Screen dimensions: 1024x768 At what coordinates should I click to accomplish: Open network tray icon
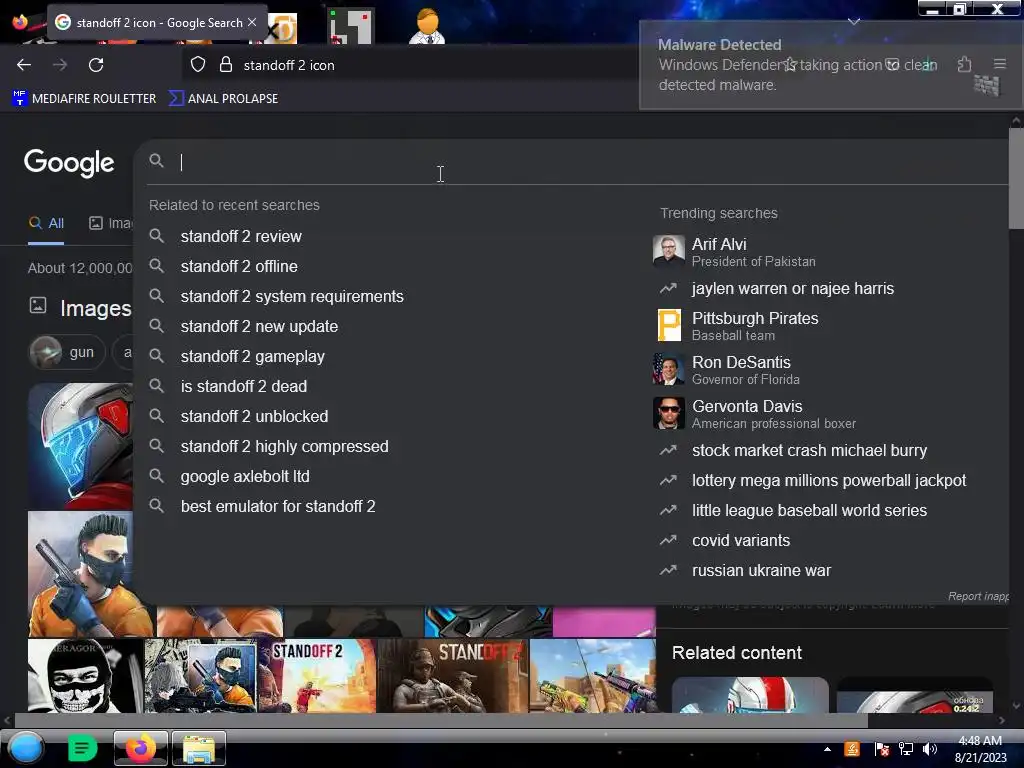point(905,749)
